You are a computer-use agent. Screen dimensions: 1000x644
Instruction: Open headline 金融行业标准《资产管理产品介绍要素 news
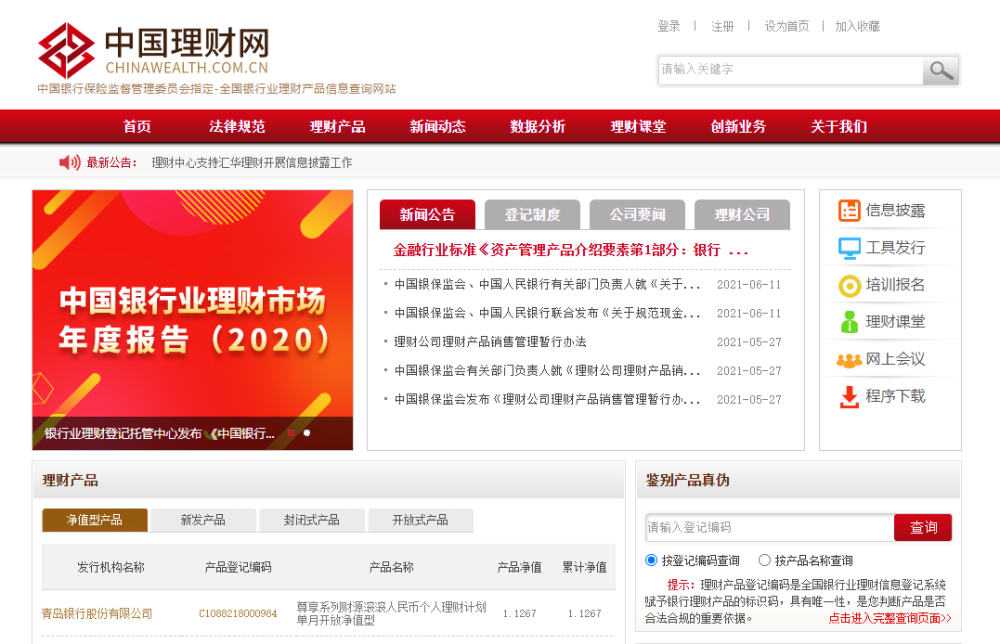pyautogui.click(x=570, y=250)
